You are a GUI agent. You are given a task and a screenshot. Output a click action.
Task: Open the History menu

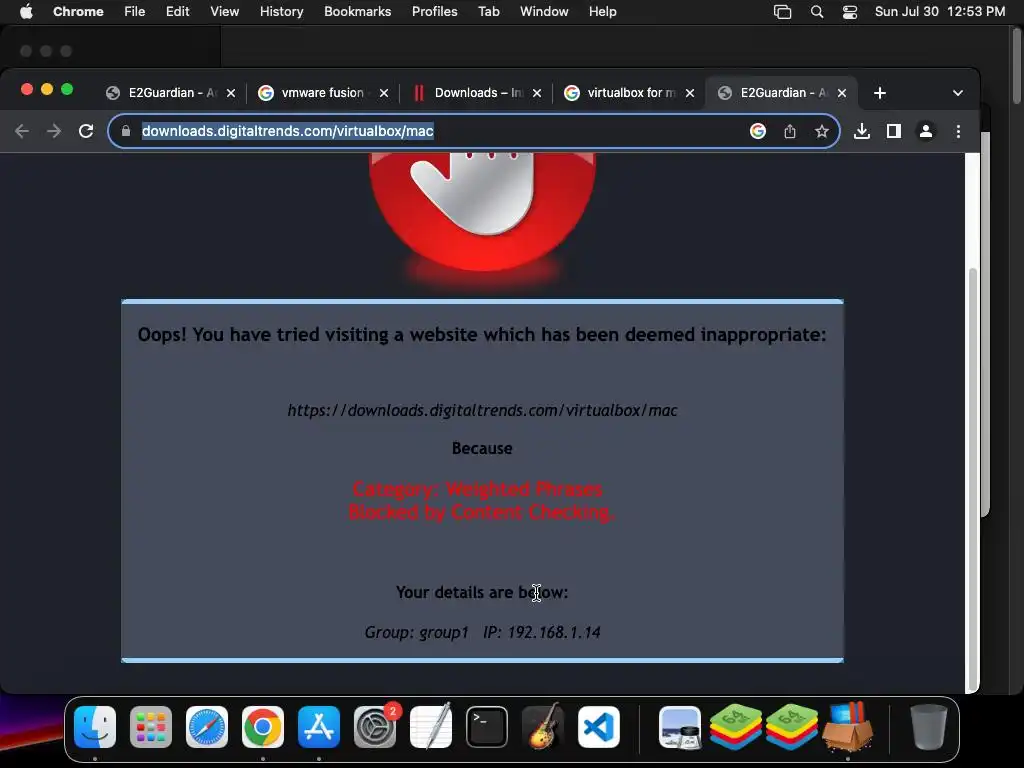[281, 12]
